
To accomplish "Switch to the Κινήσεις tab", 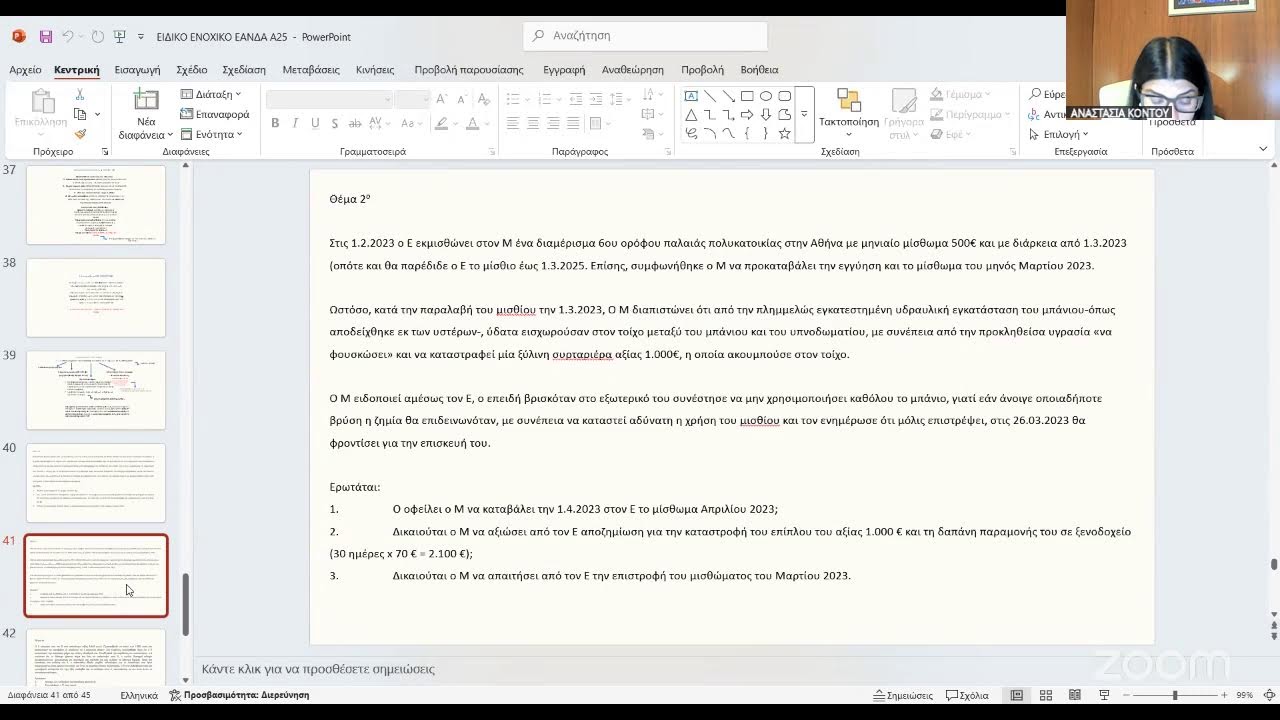I will pos(375,70).
